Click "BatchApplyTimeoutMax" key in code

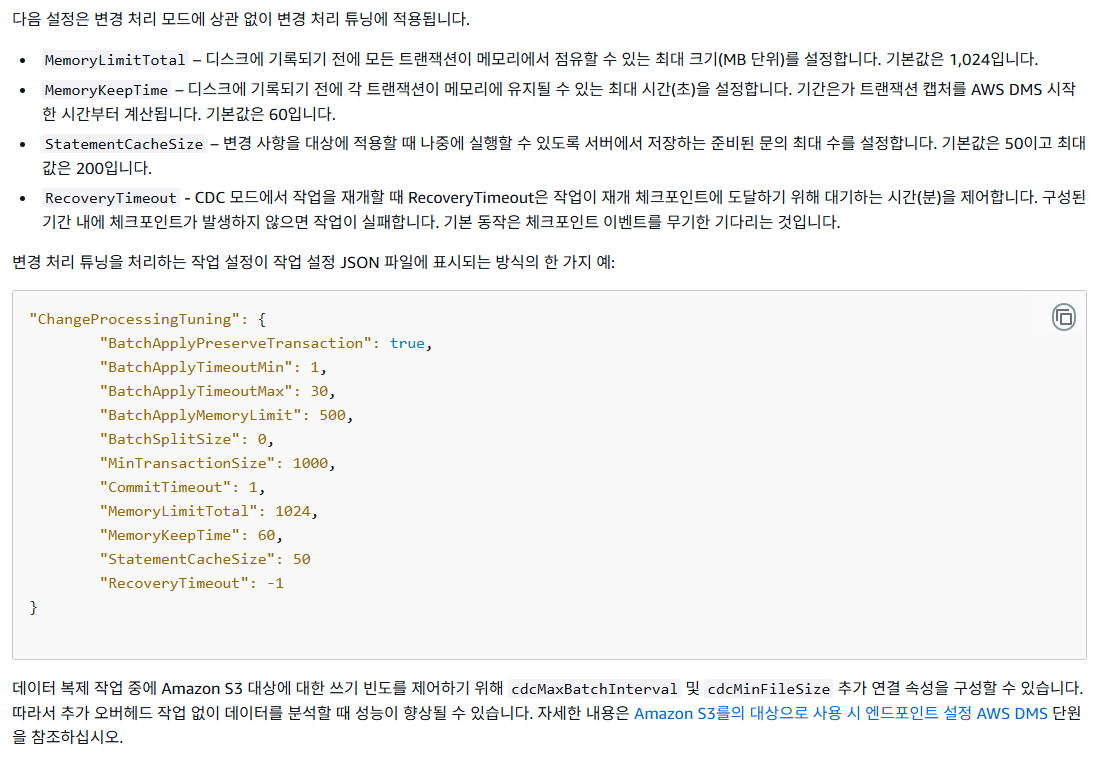tap(196, 391)
